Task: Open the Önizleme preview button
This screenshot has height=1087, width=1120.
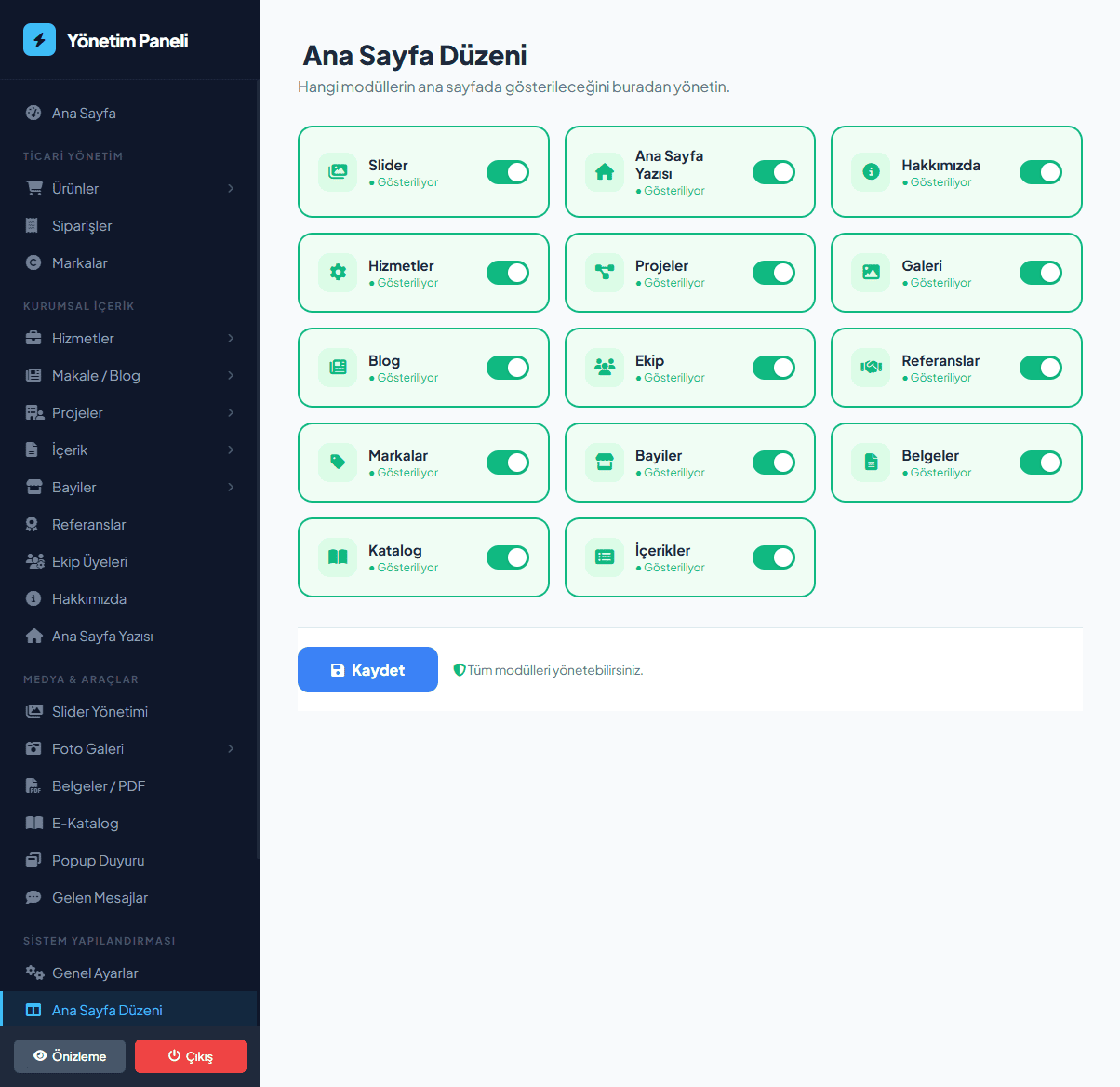Action: 70,1056
